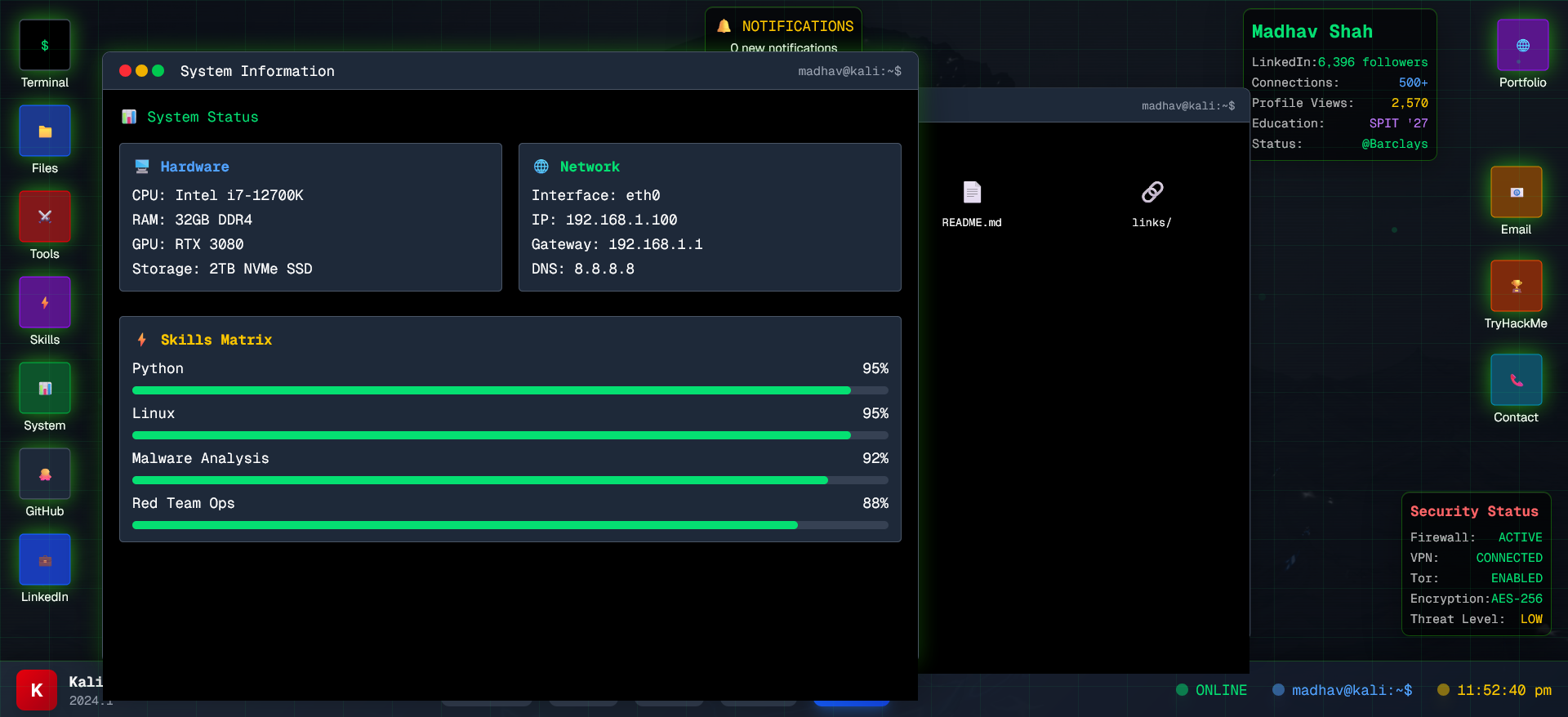Viewport: 1568px width, 717px height.
Task: Click '0 new notifications' text
Action: (784, 47)
